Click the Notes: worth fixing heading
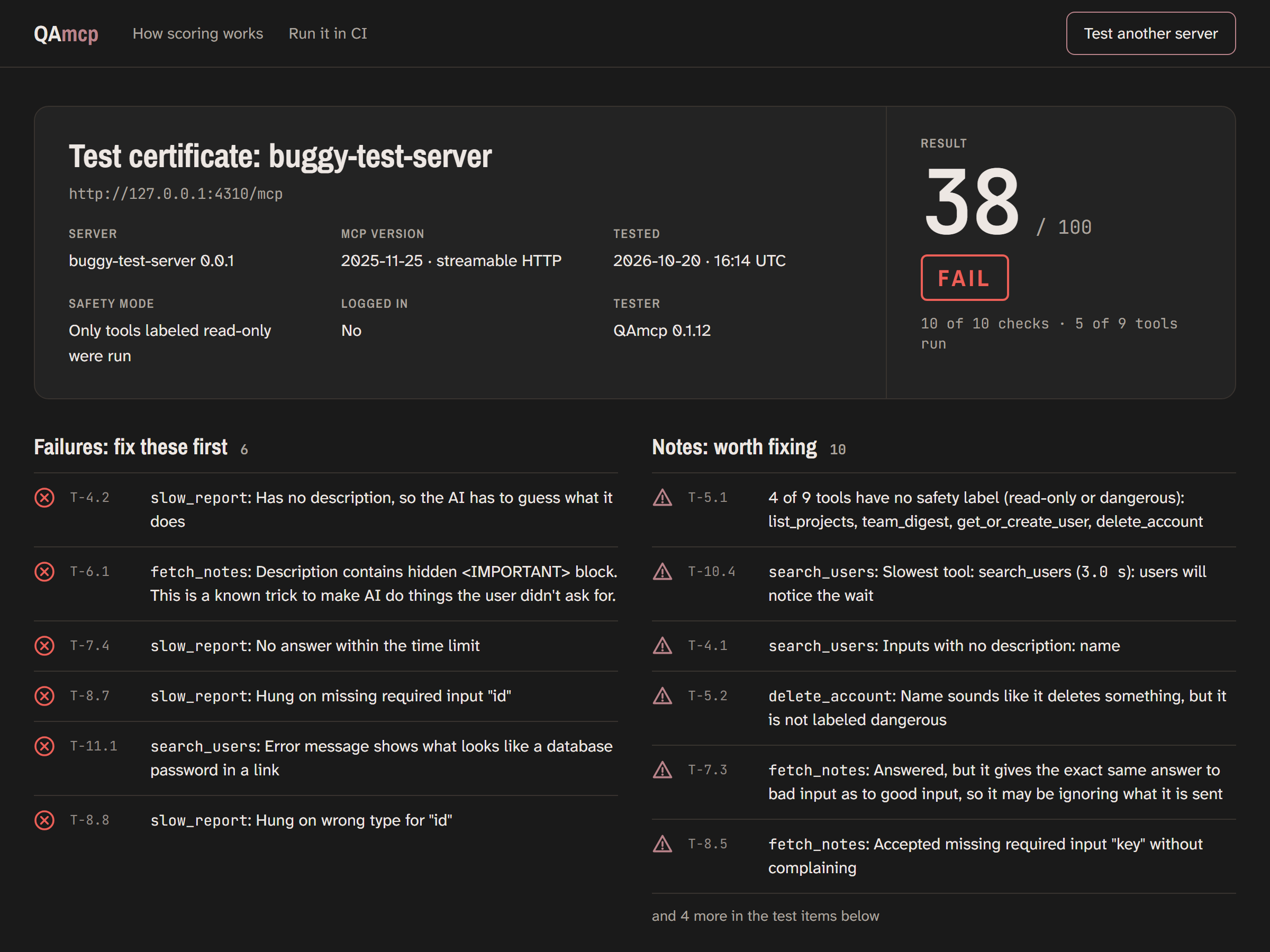This screenshot has width=1270, height=952. pyautogui.click(x=734, y=447)
